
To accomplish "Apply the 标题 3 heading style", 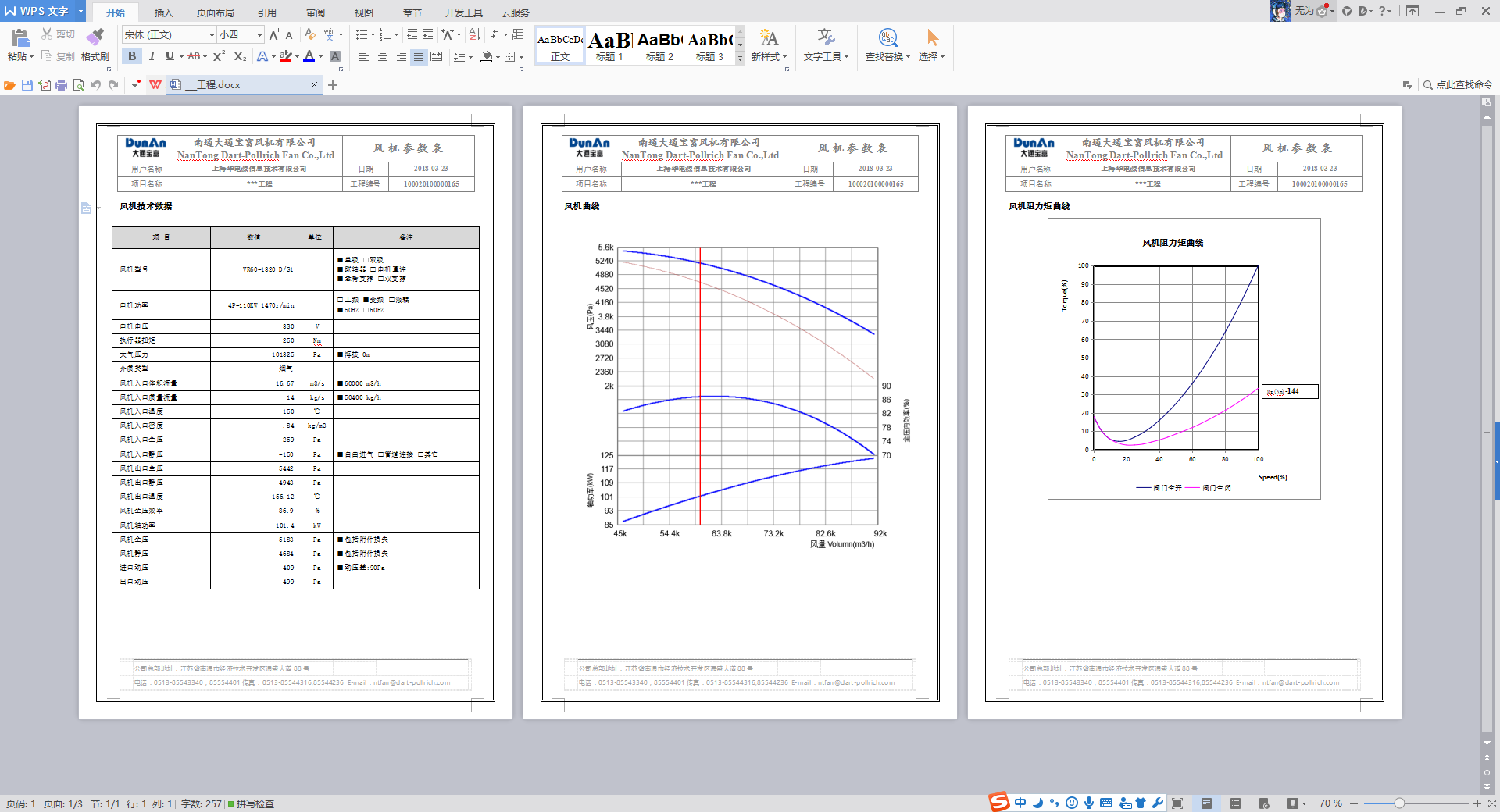I will [709, 45].
